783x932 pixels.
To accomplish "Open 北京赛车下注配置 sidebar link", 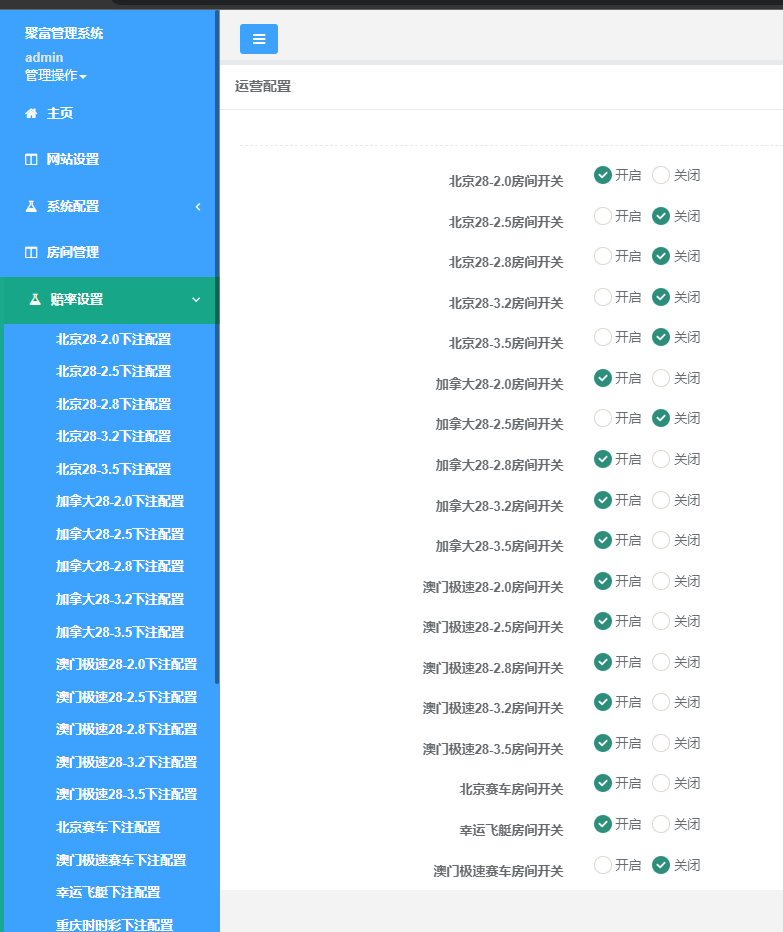I will (x=108, y=827).
